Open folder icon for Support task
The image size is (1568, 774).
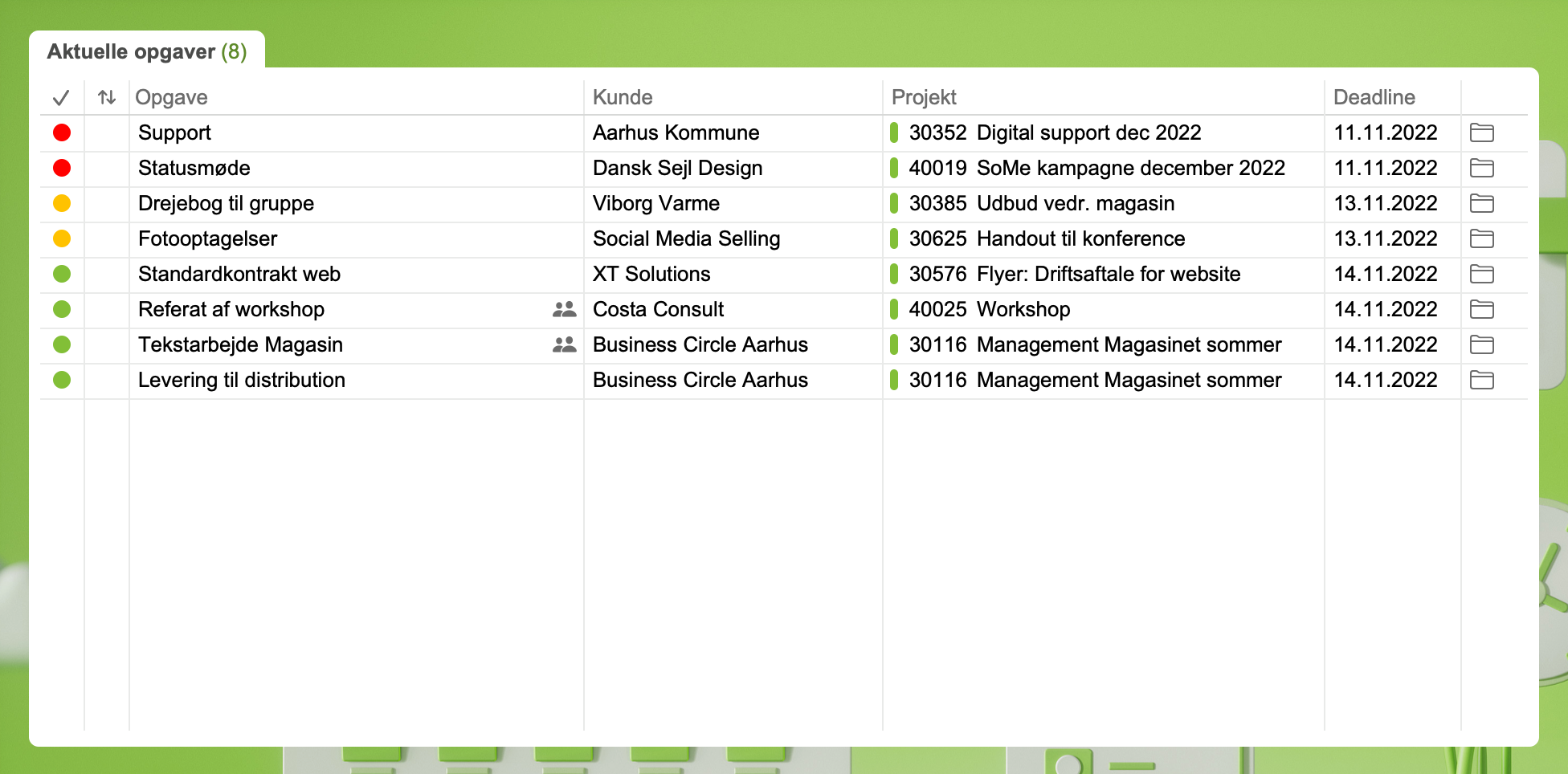[x=1481, y=133]
